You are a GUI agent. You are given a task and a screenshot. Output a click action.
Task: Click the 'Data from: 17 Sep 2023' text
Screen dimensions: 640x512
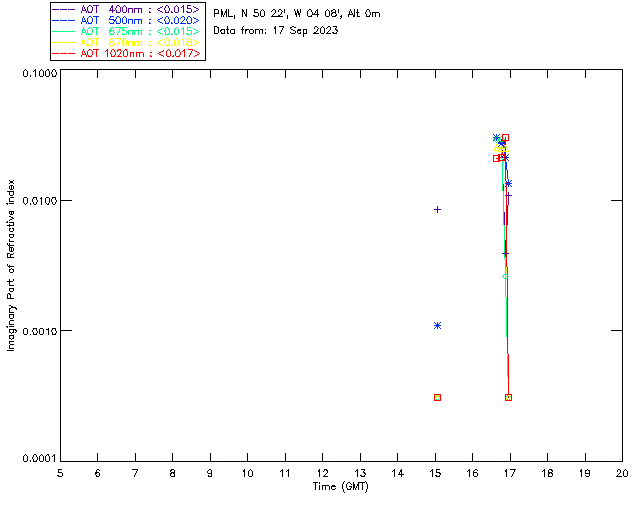click(x=276, y=31)
